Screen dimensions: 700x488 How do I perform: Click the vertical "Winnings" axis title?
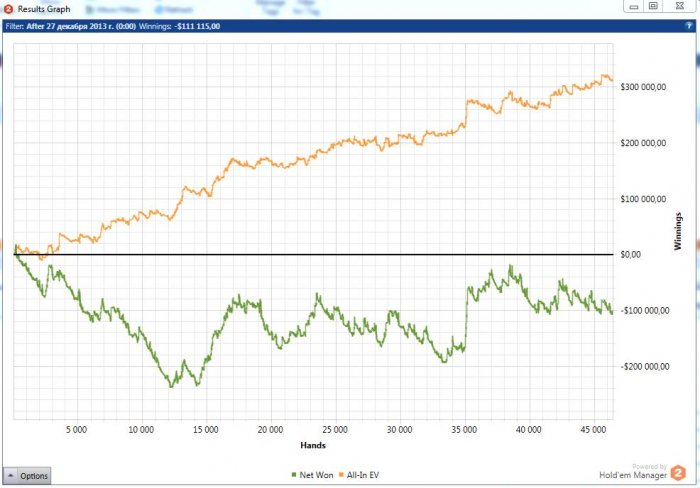click(x=678, y=231)
